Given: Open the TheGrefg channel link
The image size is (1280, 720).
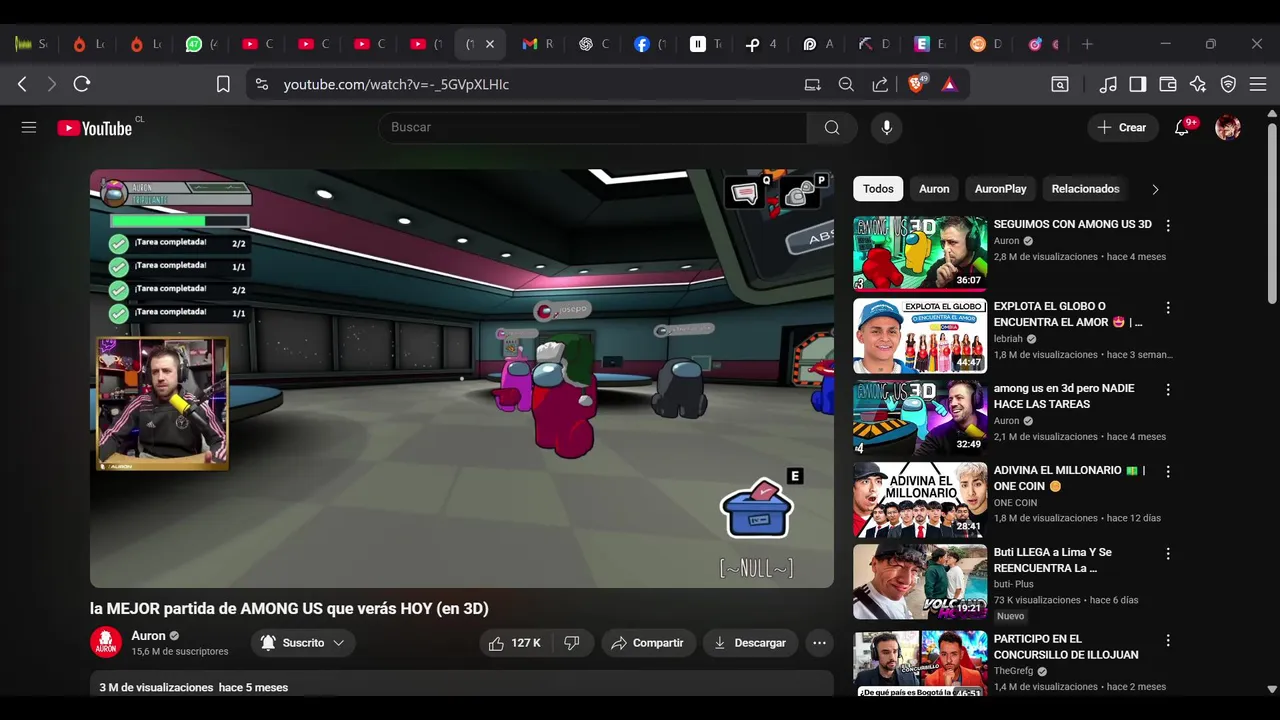Looking at the screenshot, I should pos(1013,671).
